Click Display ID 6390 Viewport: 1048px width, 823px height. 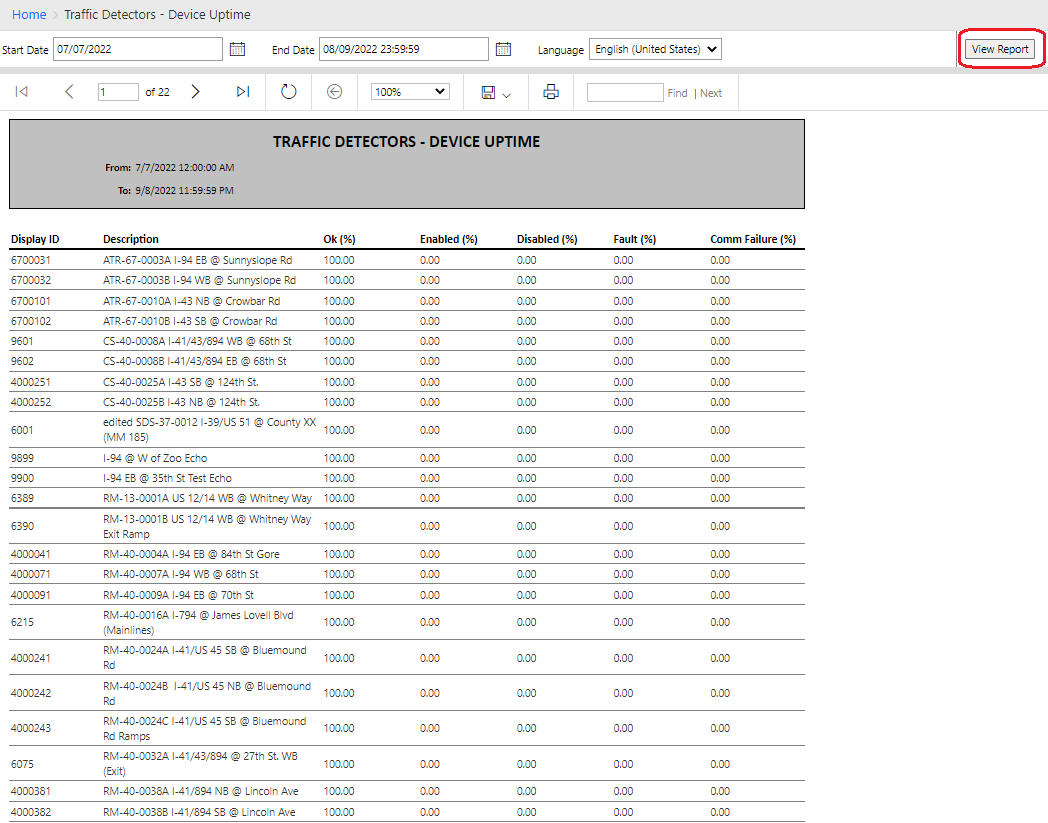click(x=22, y=526)
